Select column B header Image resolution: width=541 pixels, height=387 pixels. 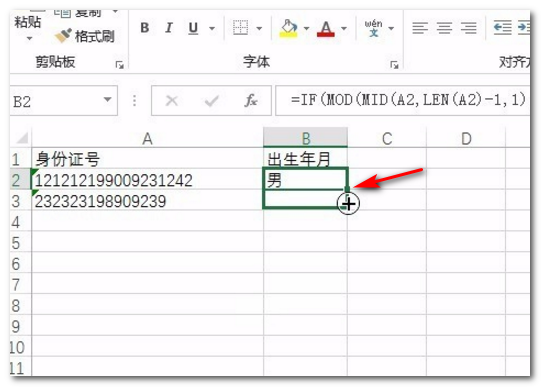coord(305,138)
